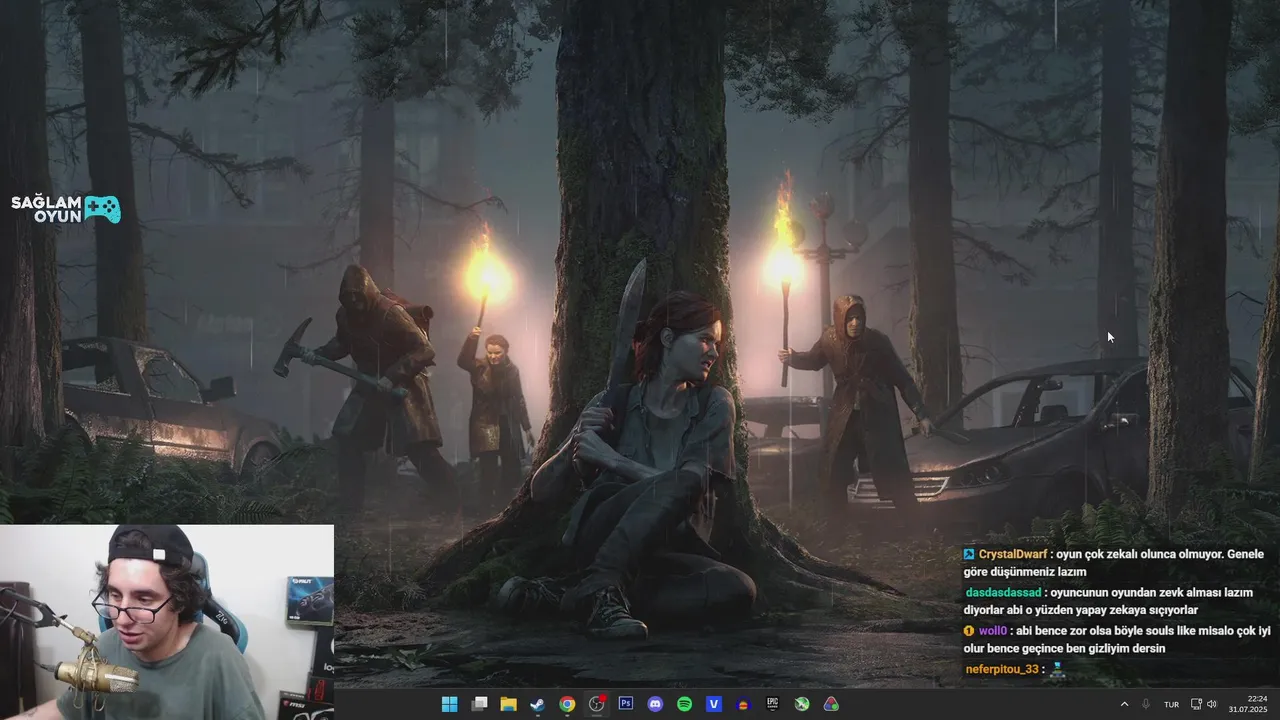Viewport: 1280px width, 720px height.
Task: Click the CrystalDwarf username in chat
Action: (1012, 554)
